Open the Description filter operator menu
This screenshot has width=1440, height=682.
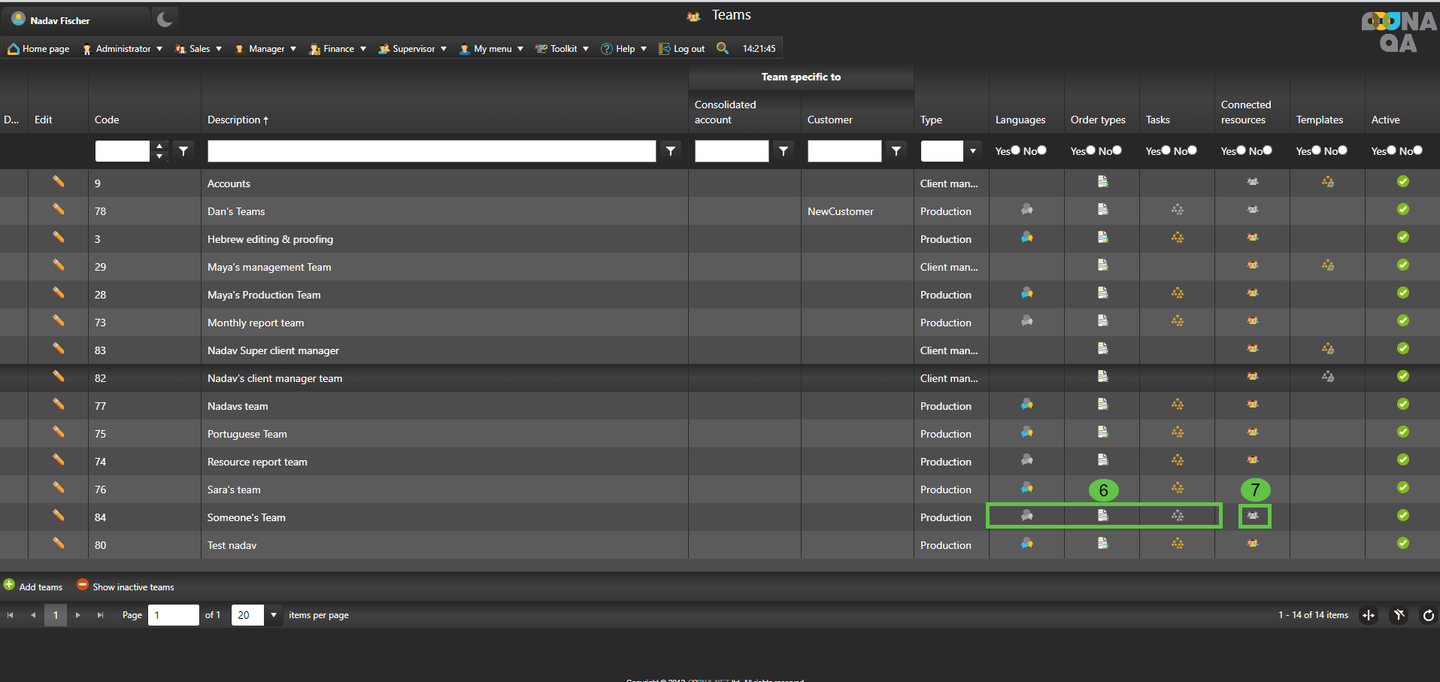671,151
